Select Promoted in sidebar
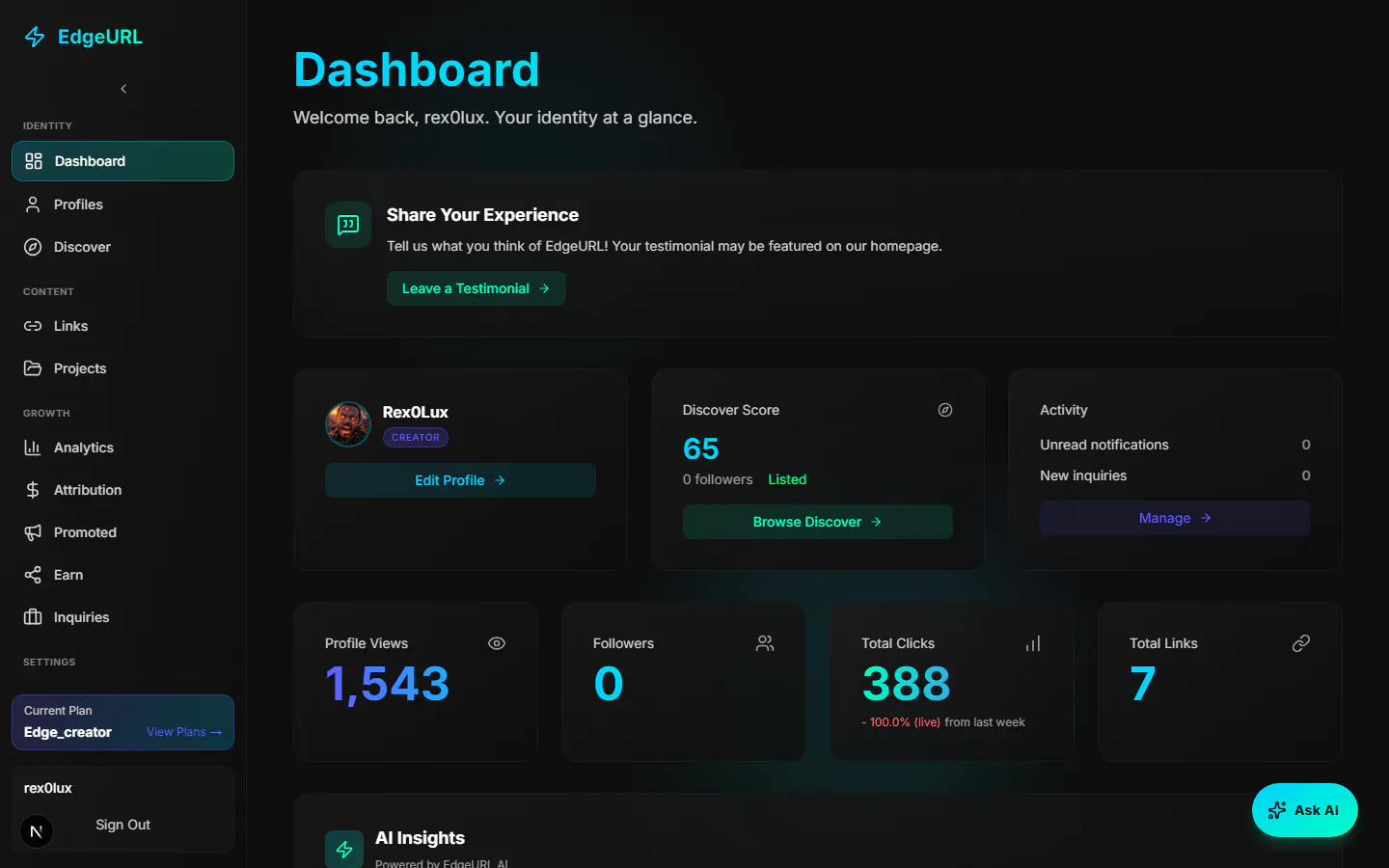Screen dimensions: 1389x868 pos(123,532)
